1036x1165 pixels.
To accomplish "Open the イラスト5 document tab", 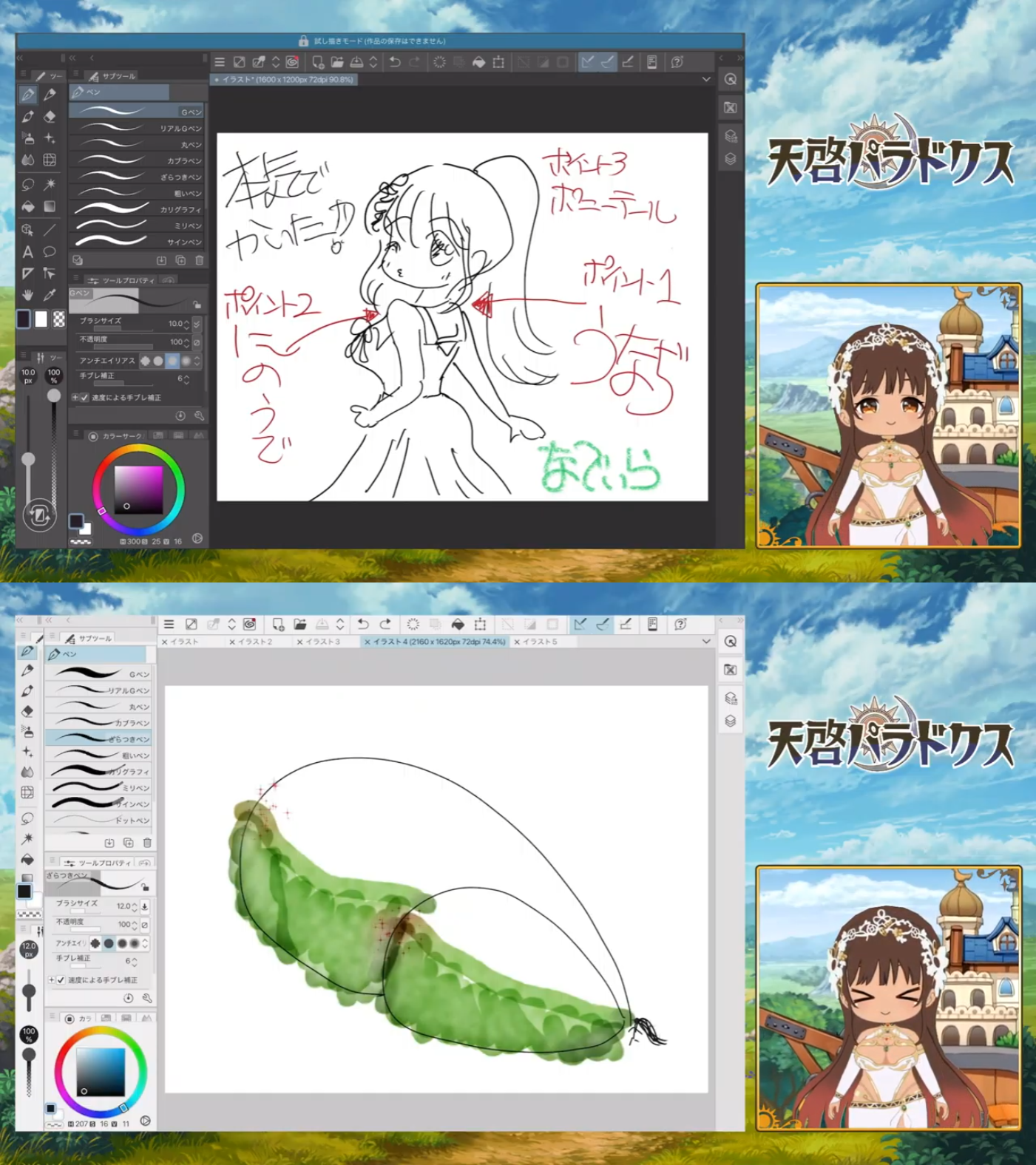I will click(x=539, y=642).
